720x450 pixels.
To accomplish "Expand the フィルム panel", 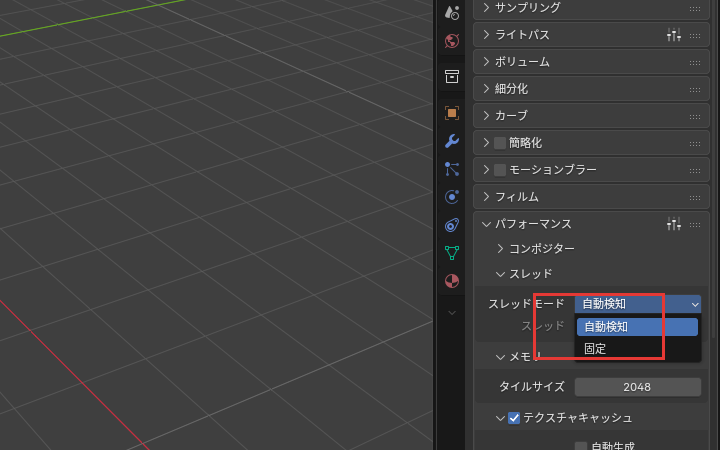I will click(x=486, y=197).
